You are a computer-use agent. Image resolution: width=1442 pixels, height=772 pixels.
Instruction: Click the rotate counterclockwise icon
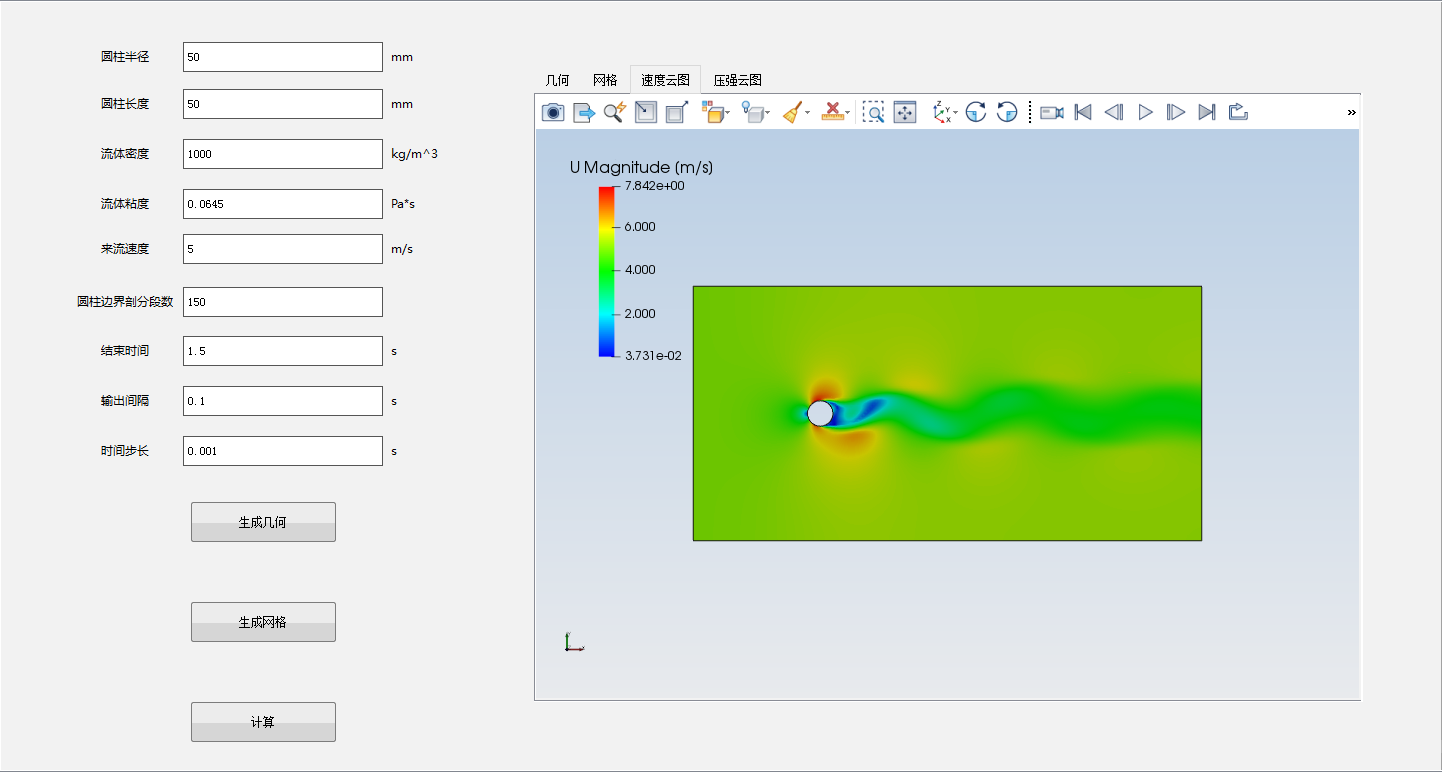pyautogui.click(x=1007, y=112)
